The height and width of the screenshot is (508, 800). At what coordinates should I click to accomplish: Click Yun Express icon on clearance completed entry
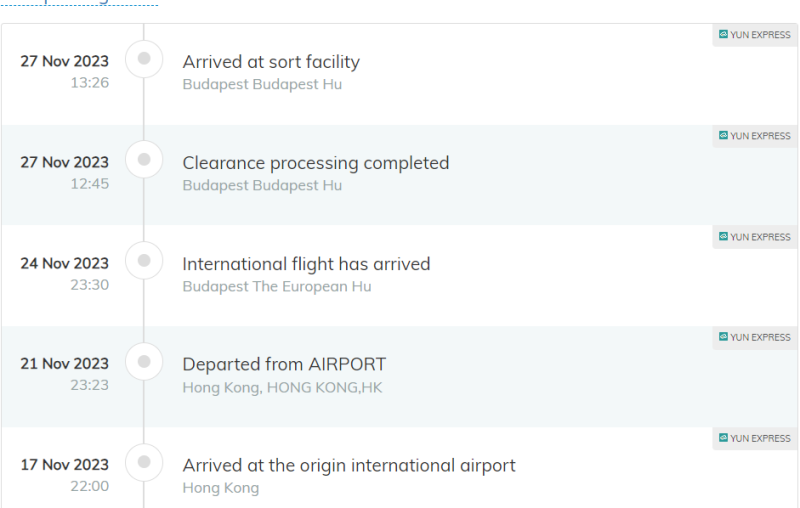click(x=723, y=135)
